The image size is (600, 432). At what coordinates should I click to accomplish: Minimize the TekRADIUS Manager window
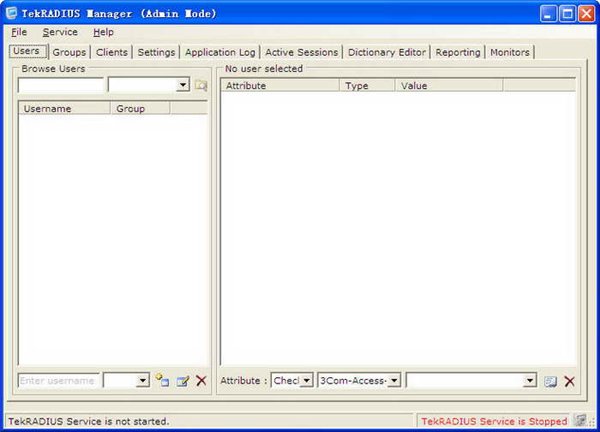click(548, 14)
